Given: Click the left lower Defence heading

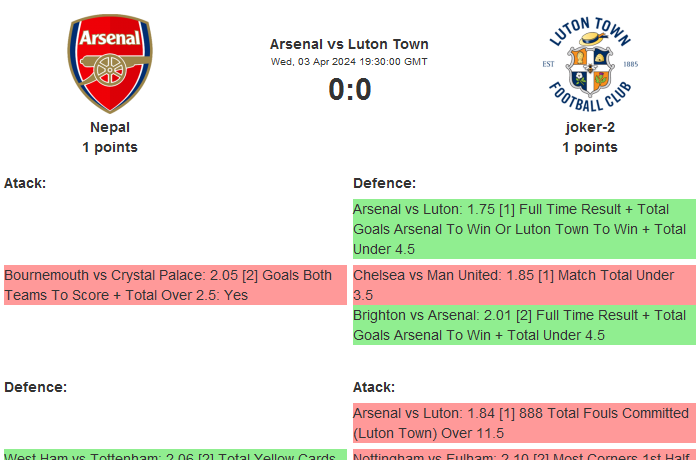Looking at the screenshot, I should click(35, 387).
